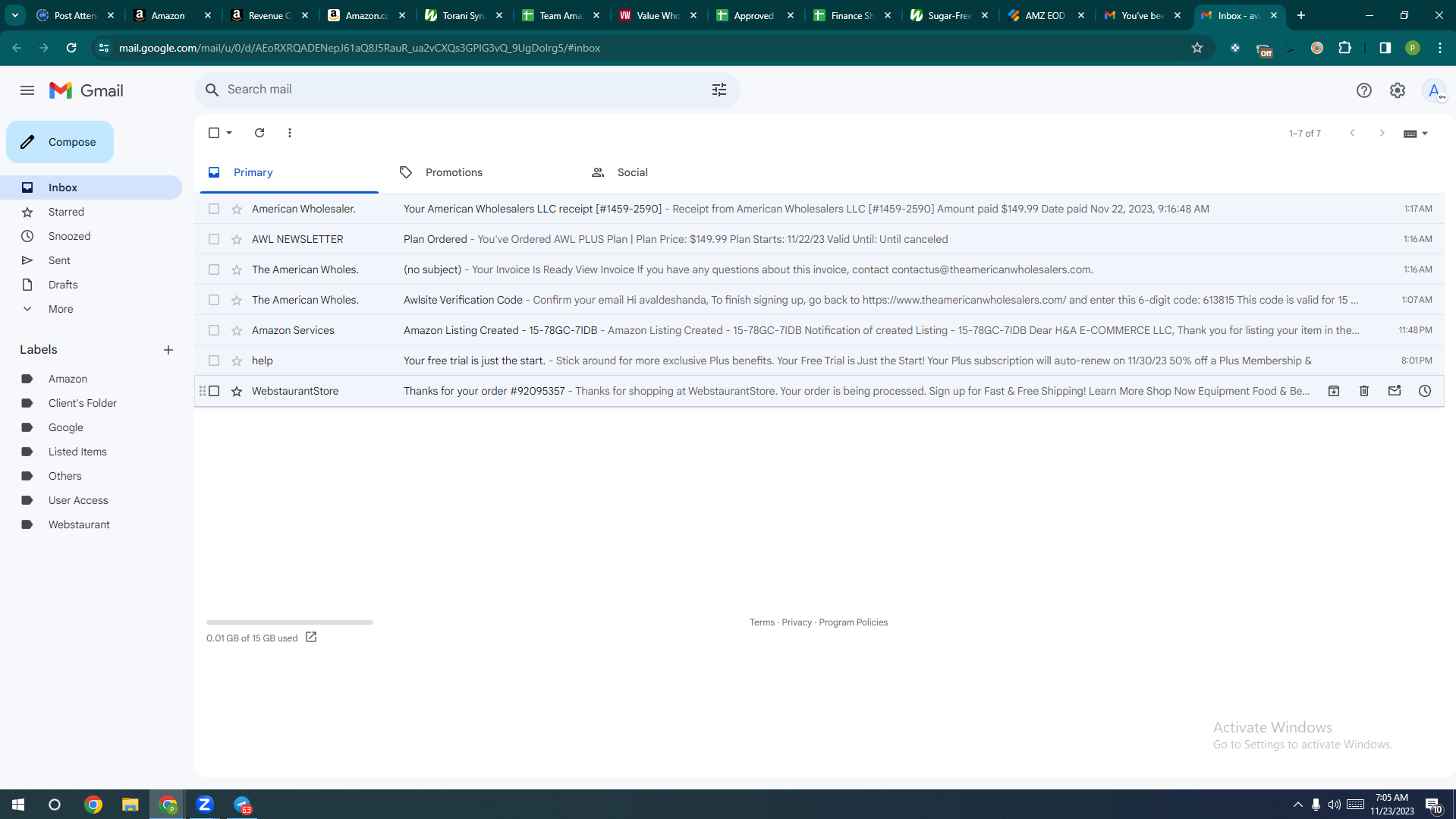Open a new browser tab
Viewport: 1456px width, 819px height.
(x=1301, y=15)
